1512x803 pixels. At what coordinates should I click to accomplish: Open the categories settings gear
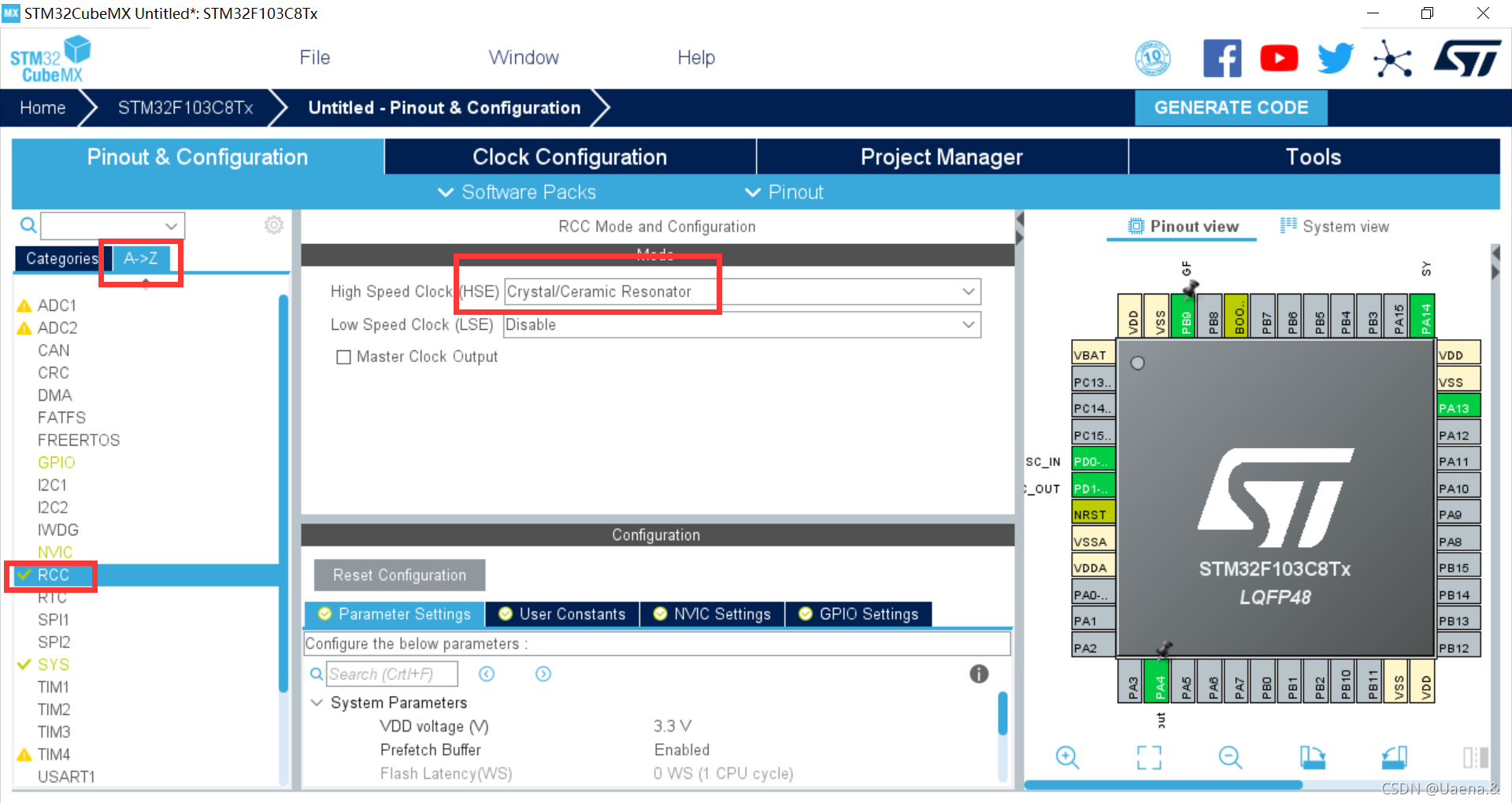[x=274, y=225]
